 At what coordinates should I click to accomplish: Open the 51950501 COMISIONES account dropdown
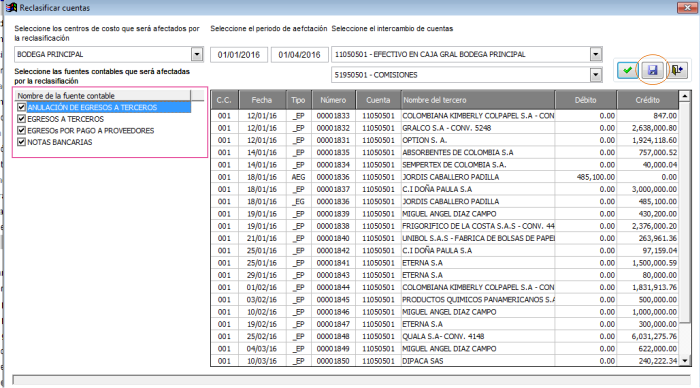(596, 75)
